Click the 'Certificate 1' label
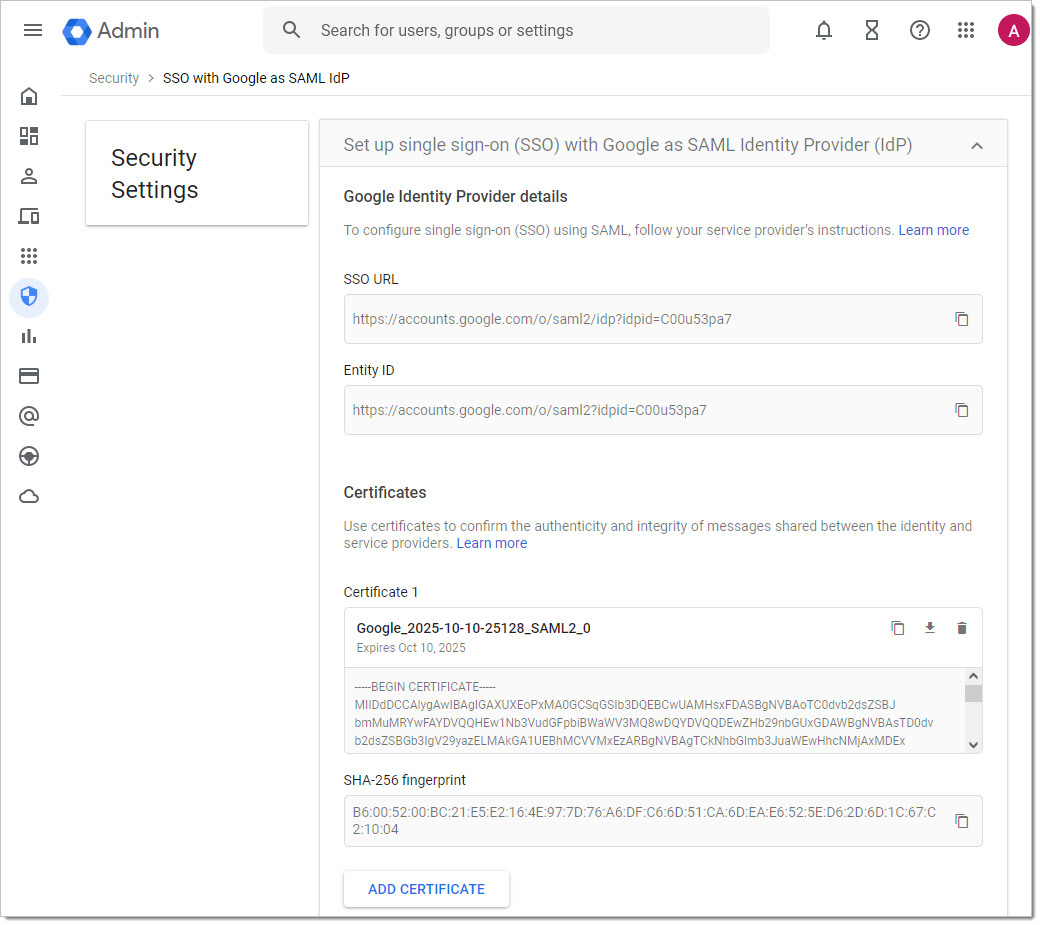Viewport: 1040px width, 925px height. coord(381,592)
